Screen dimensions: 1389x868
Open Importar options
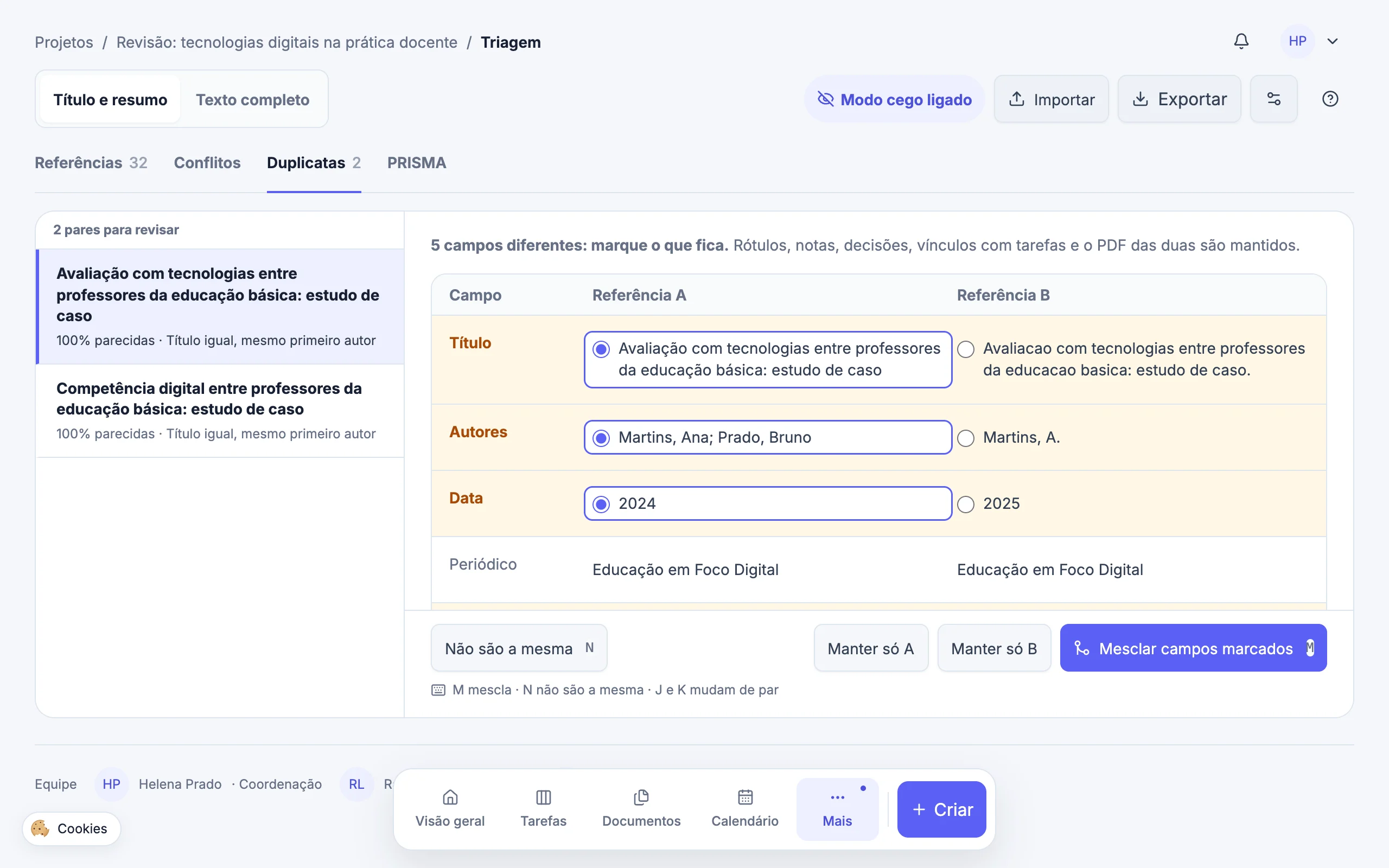point(1051,99)
